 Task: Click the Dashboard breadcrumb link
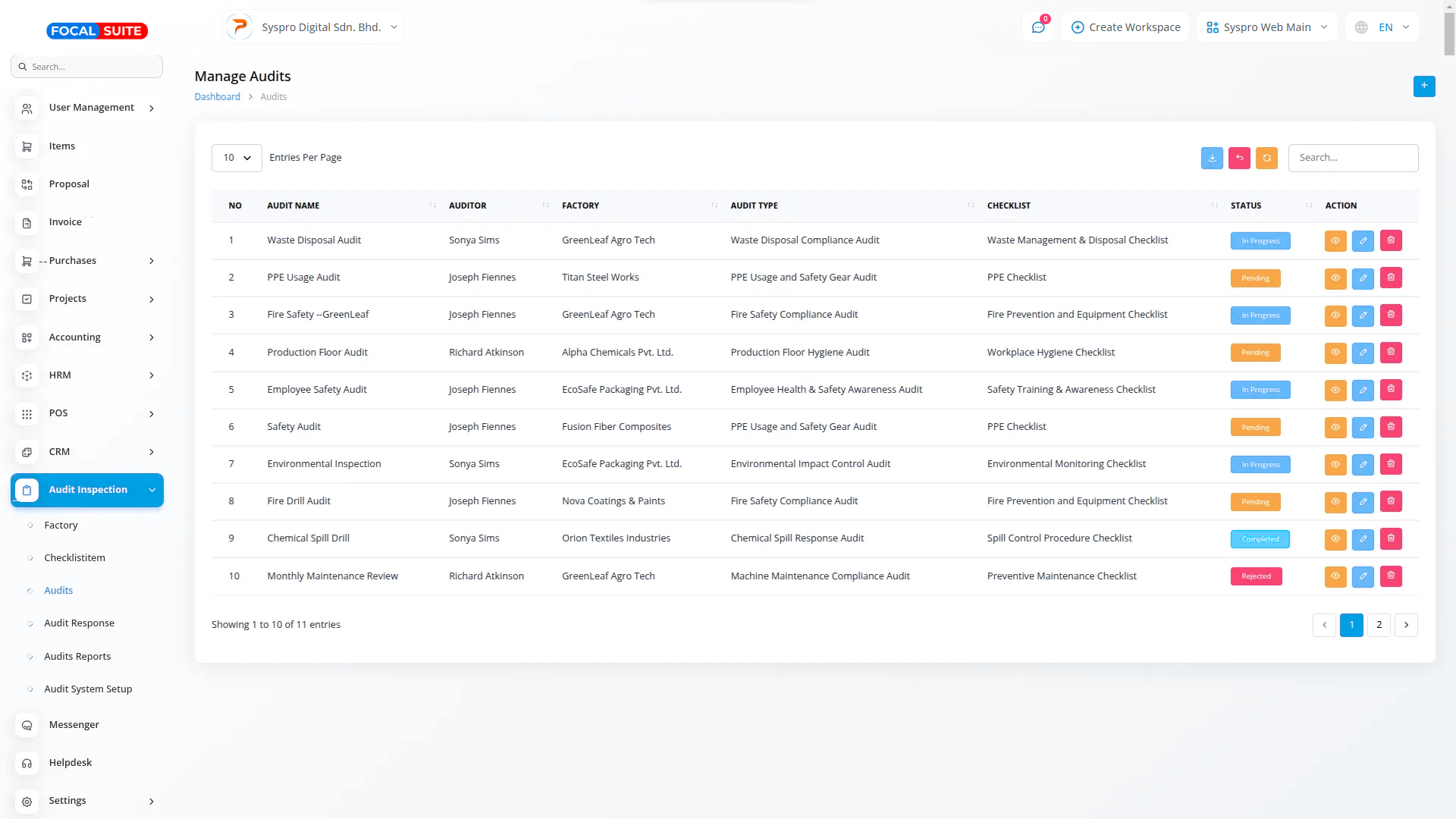[x=217, y=97]
